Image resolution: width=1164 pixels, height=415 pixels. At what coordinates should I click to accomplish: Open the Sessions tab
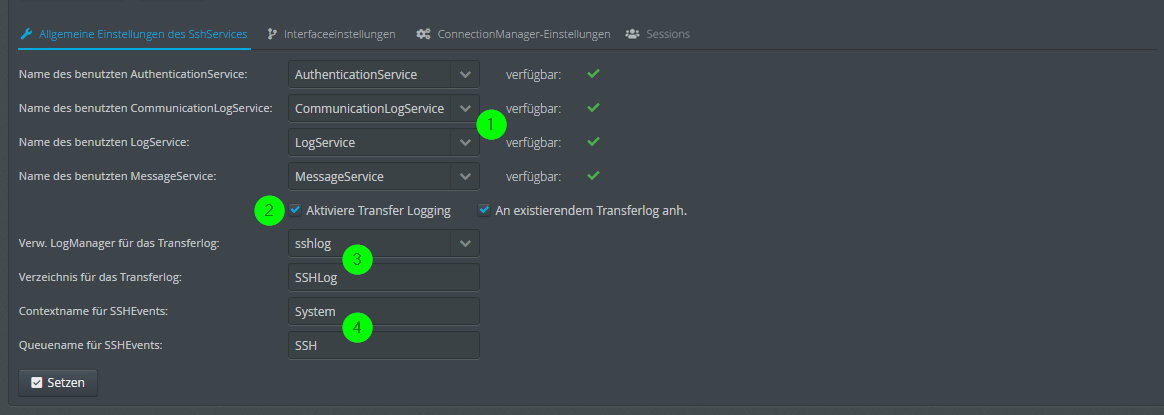pyautogui.click(x=667, y=34)
